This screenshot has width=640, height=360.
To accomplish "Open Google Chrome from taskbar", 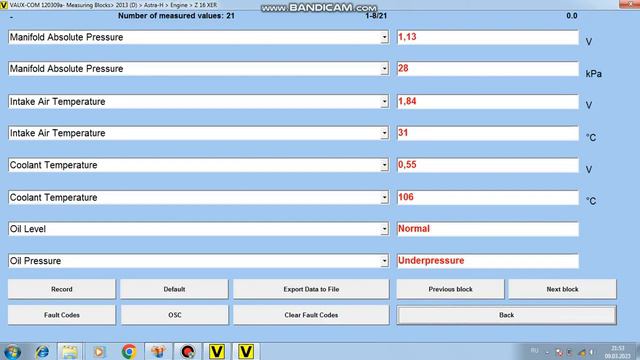I will click(x=129, y=352).
